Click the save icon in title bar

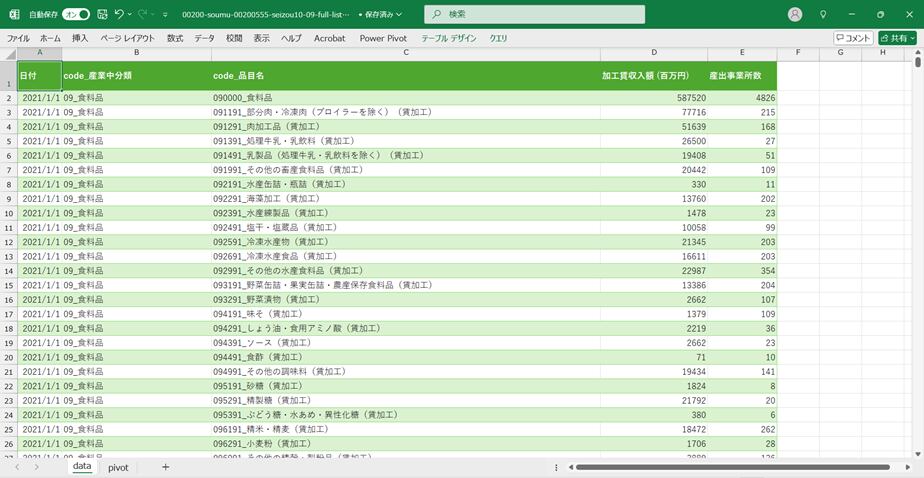click(x=102, y=15)
